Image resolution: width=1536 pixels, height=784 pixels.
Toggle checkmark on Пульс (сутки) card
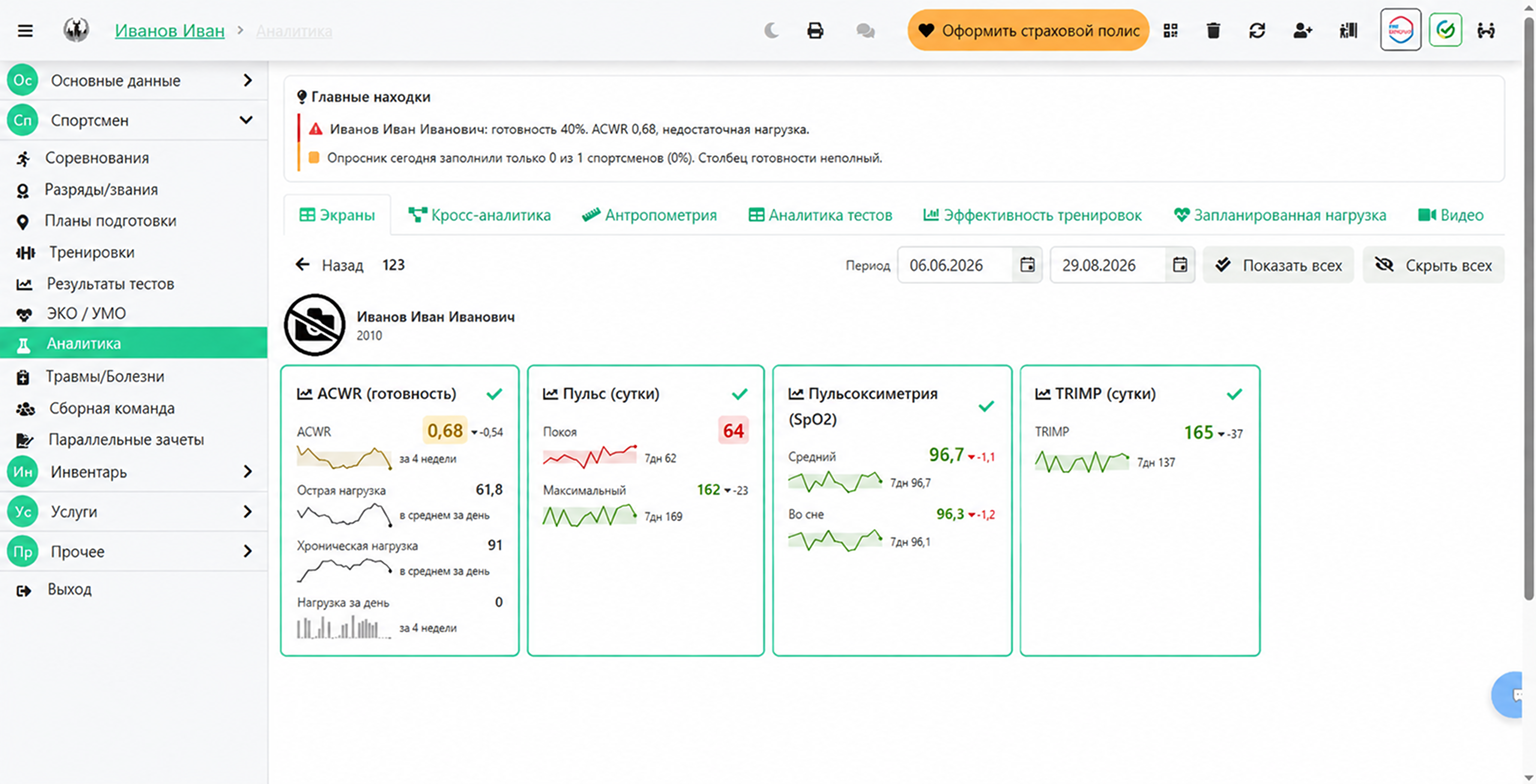740,394
